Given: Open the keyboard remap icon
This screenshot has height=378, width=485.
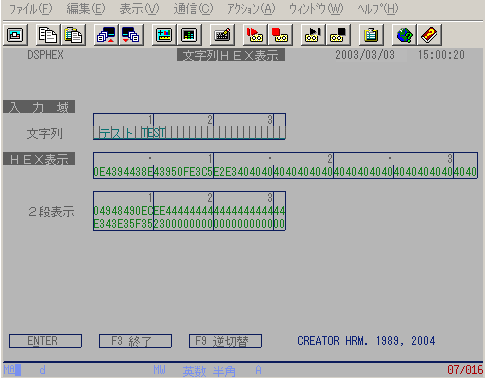Looking at the screenshot, I should [x=222, y=35].
